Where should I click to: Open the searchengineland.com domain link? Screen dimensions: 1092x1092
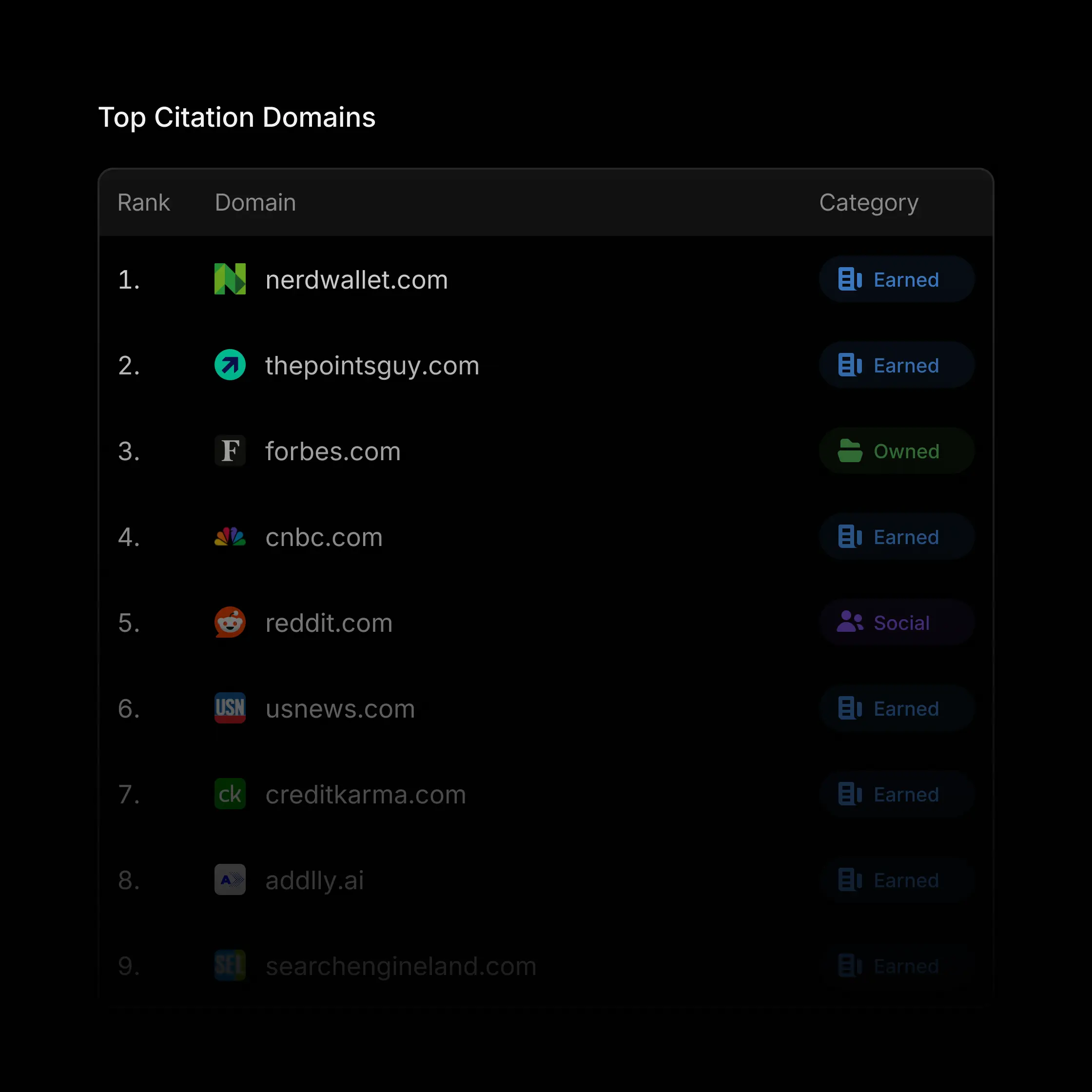coord(400,966)
